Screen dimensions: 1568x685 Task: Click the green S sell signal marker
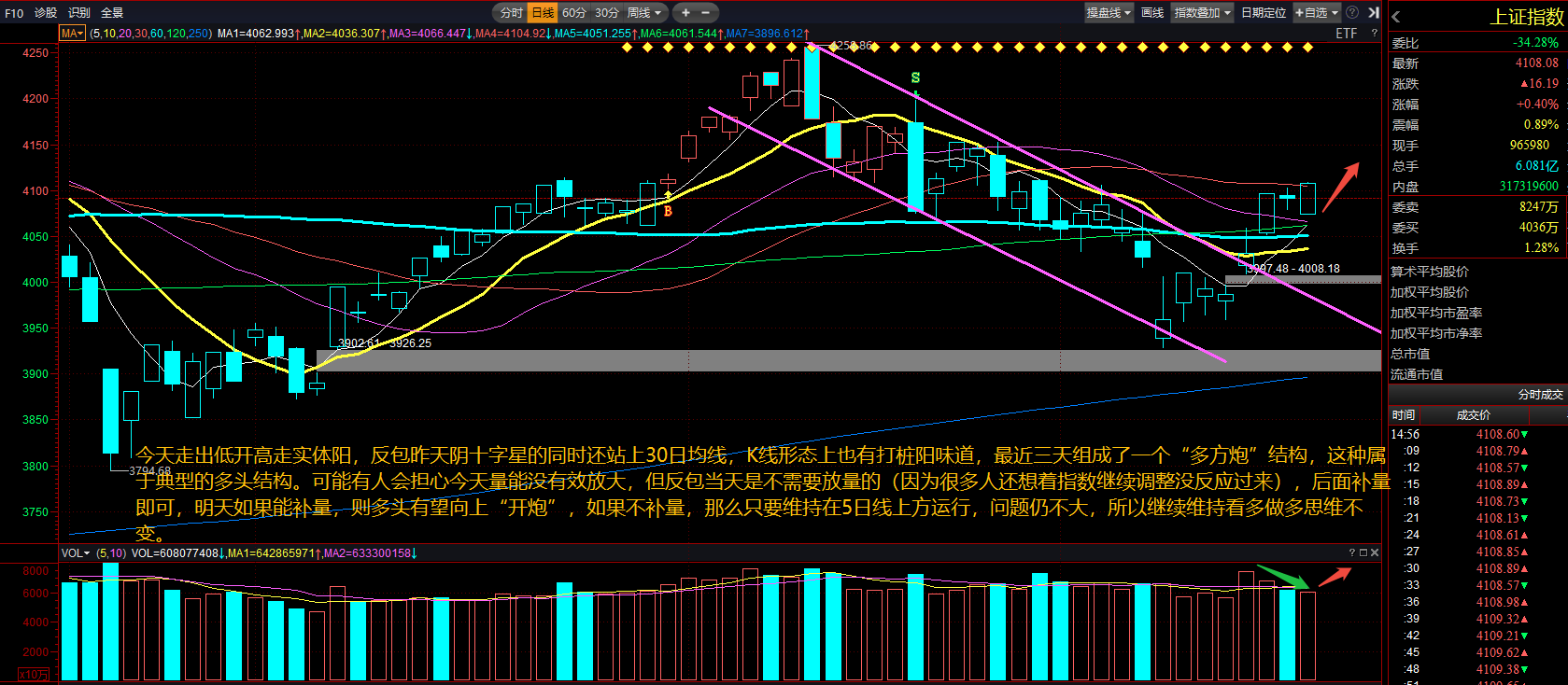click(915, 77)
